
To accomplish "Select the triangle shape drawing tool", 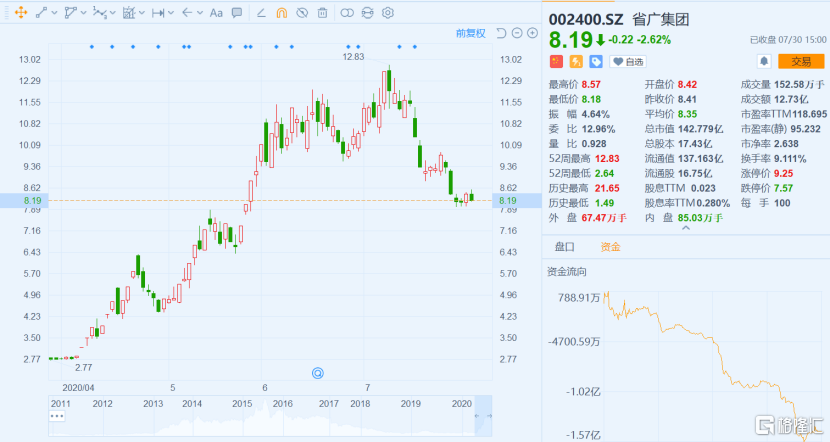I will pos(70,13).
